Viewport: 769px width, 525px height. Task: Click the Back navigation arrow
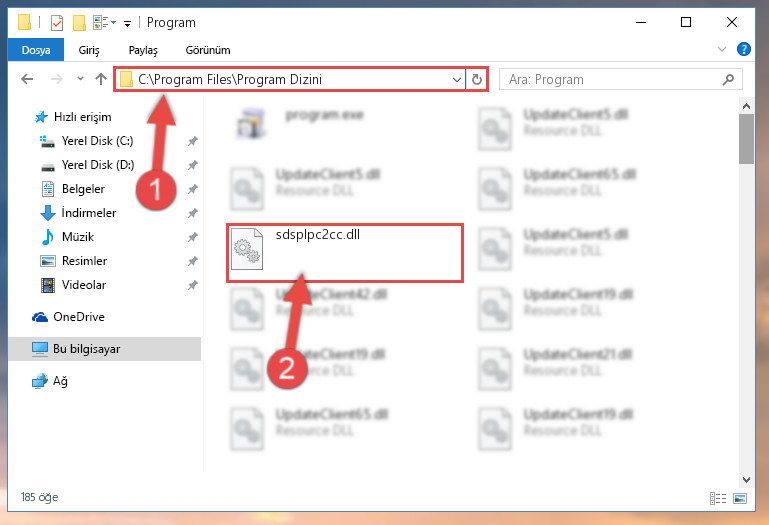27,79
